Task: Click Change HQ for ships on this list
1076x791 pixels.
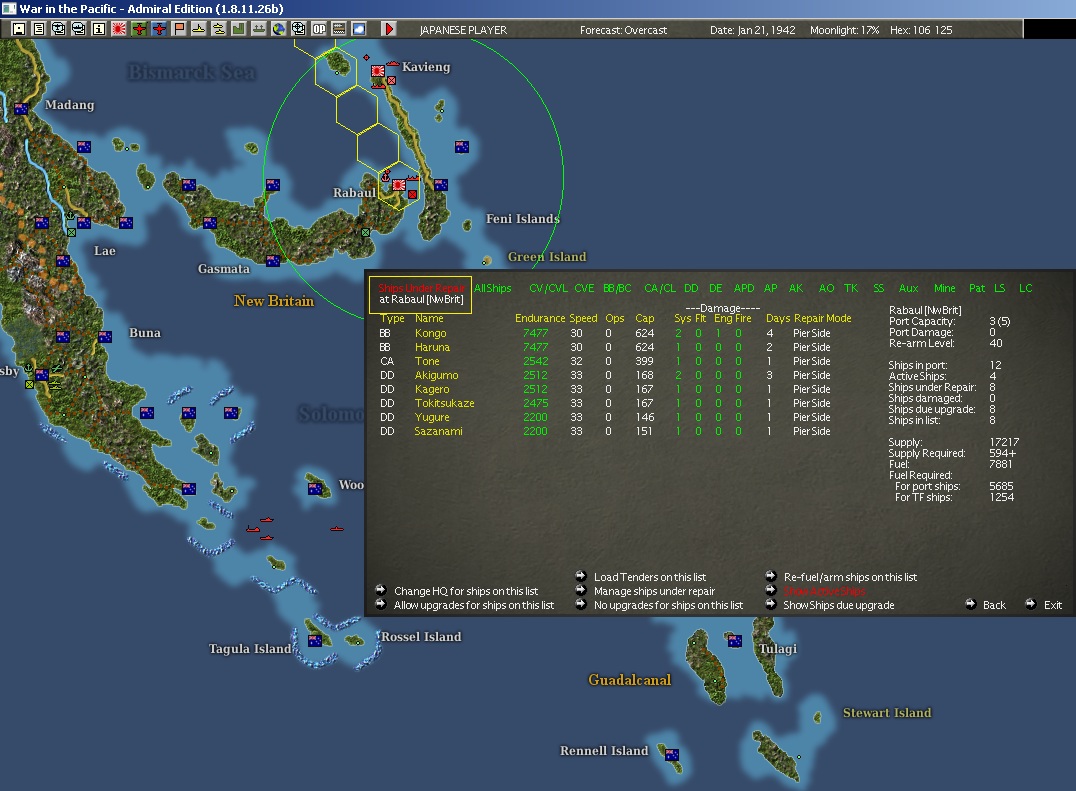Action: [x=466, y=591]
